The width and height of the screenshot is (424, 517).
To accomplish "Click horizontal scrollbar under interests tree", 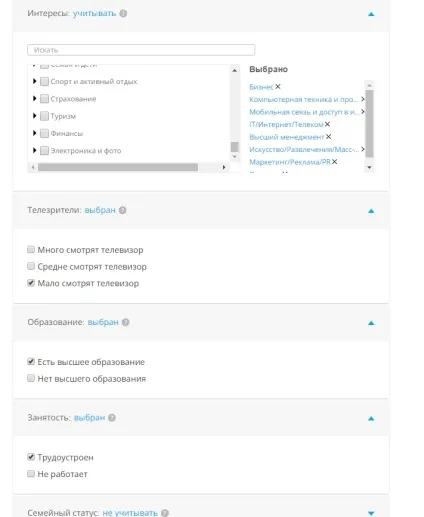I will click(x=118, y=167).
